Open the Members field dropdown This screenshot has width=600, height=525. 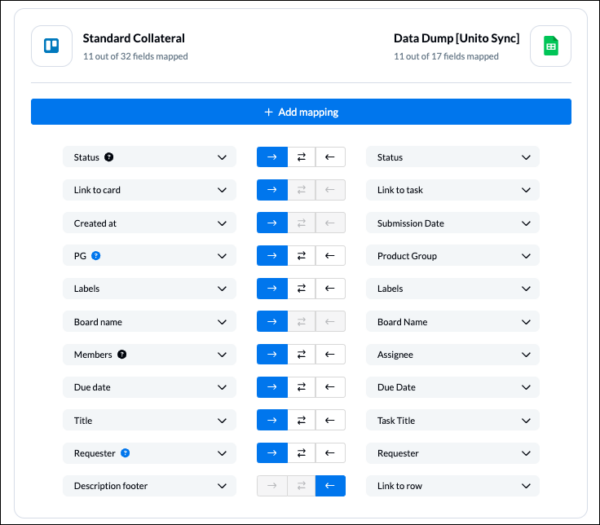click(150, 354)
